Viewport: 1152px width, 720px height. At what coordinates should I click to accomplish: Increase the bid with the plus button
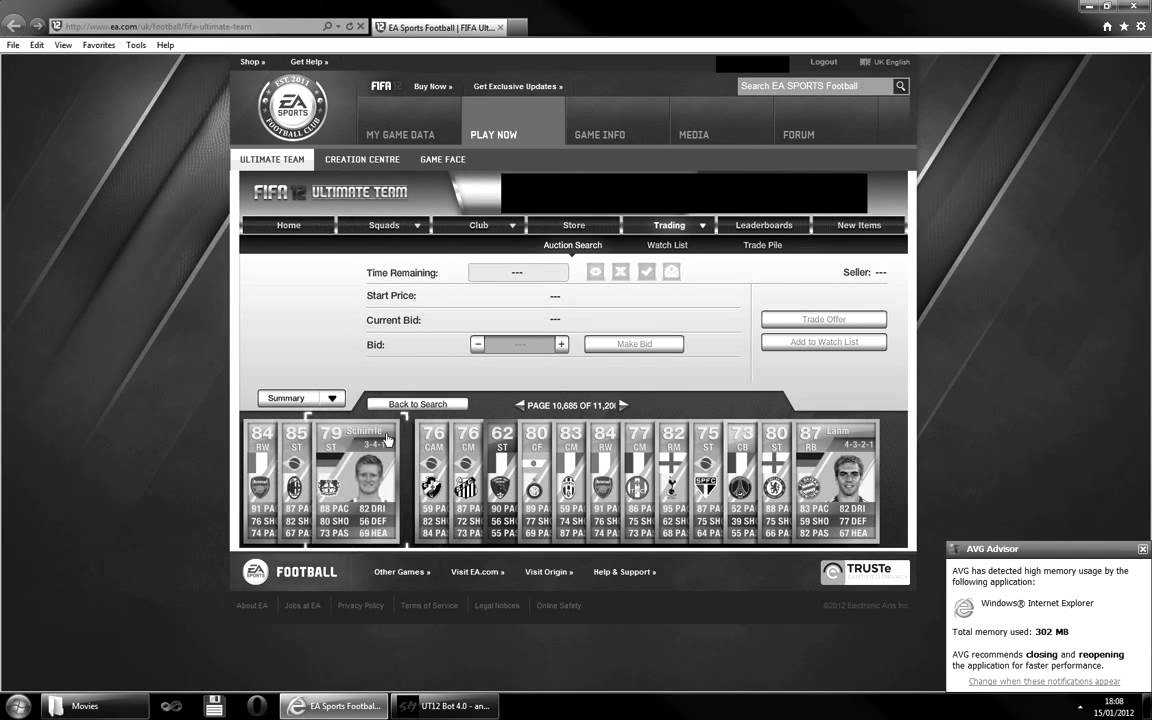point(561,344)
